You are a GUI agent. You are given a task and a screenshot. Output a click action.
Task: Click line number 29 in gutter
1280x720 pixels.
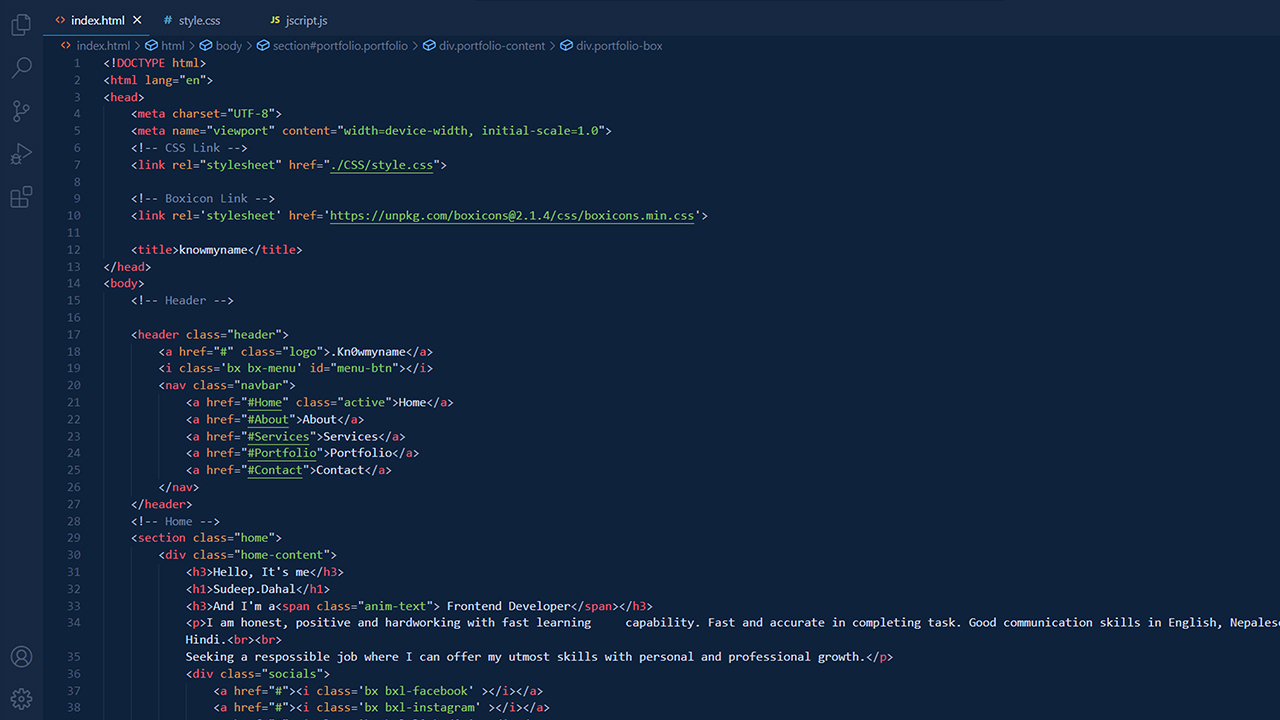74,538
